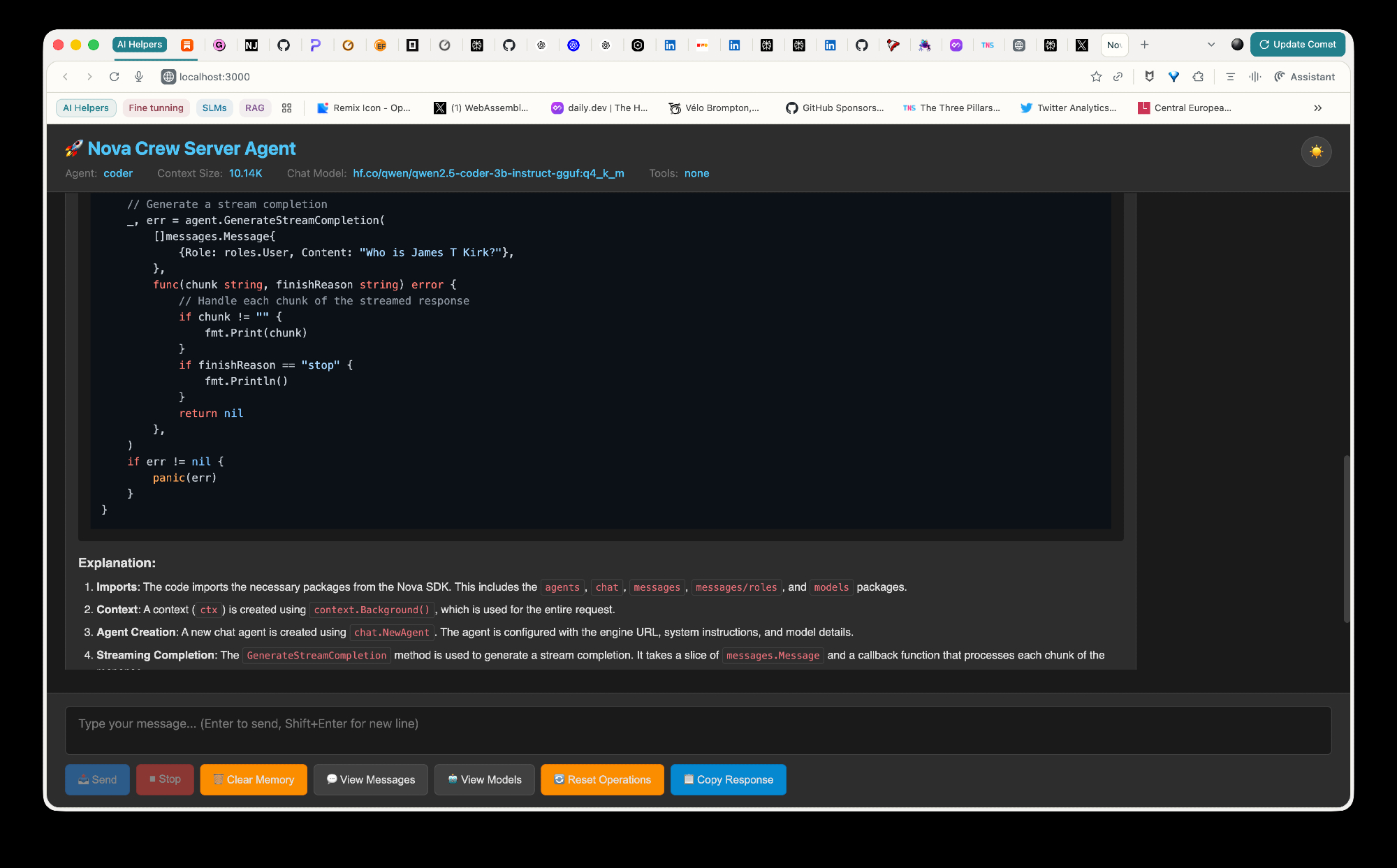The width and height of the screenshot is (1397, 868).
Task: Open the AI Helpers bookmark folder
Action: tap(86, 108)
